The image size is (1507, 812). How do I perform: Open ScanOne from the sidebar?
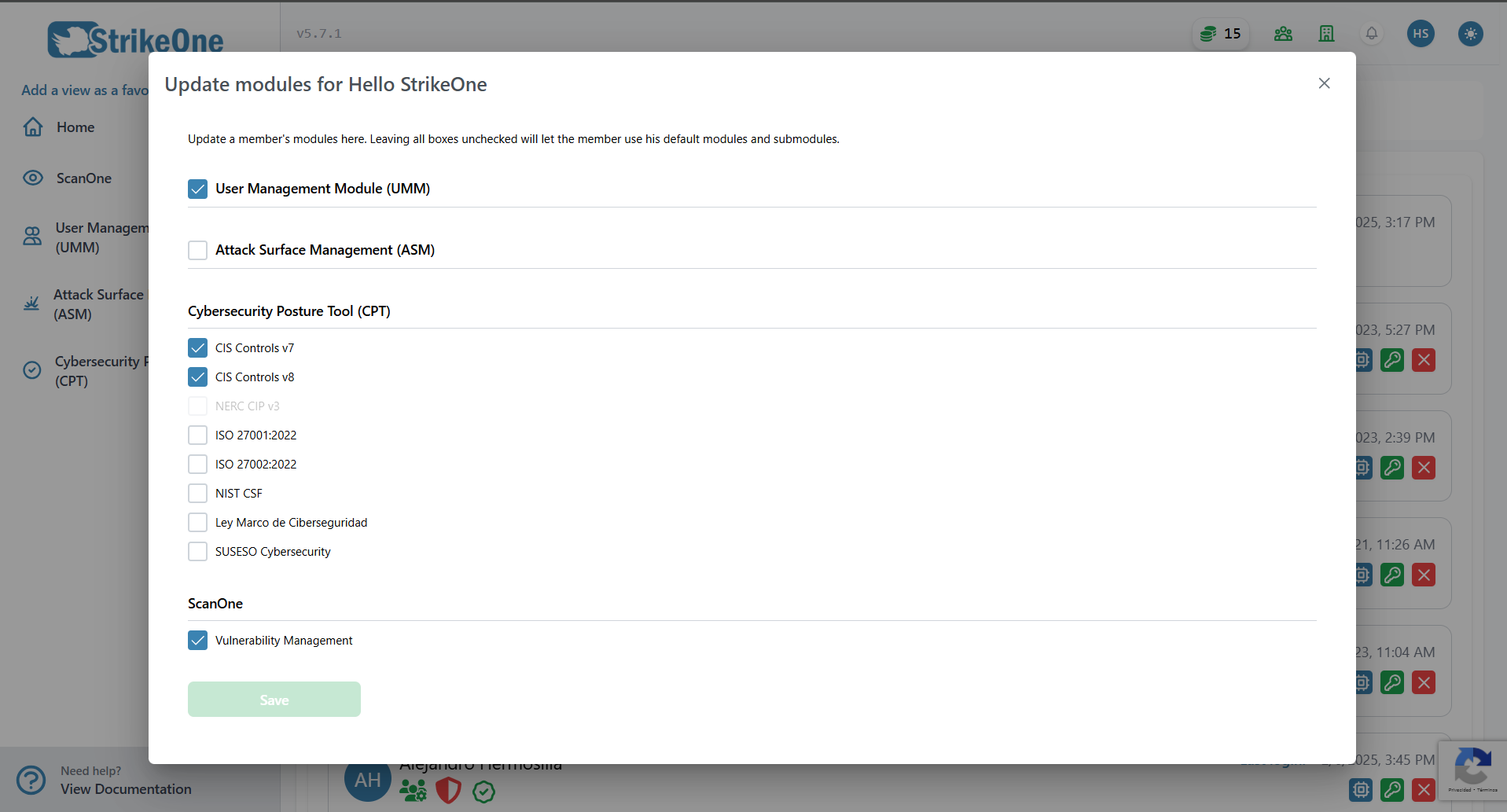83,178
